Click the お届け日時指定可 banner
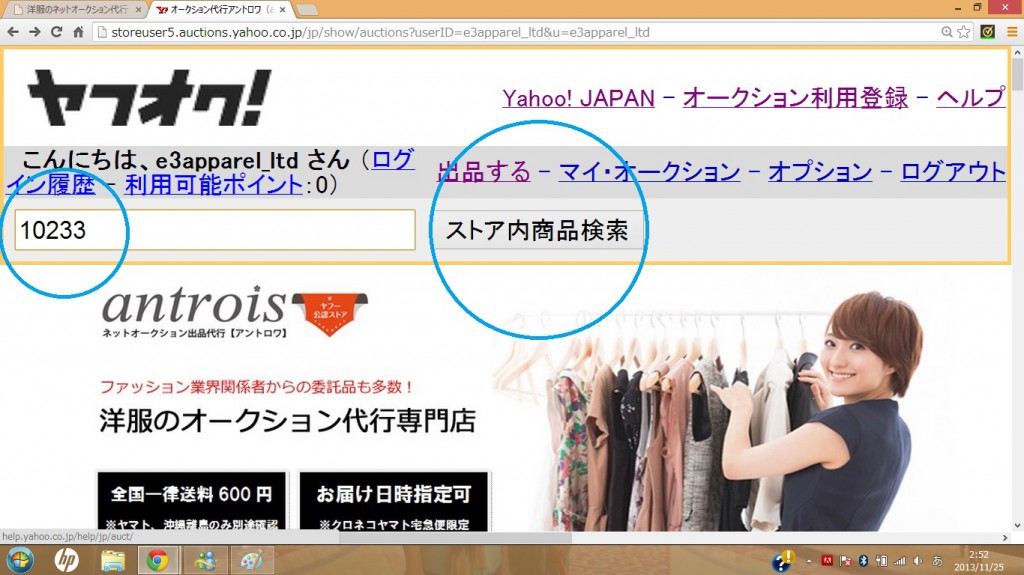The image size is (1024, 575). tap(394, 501)
